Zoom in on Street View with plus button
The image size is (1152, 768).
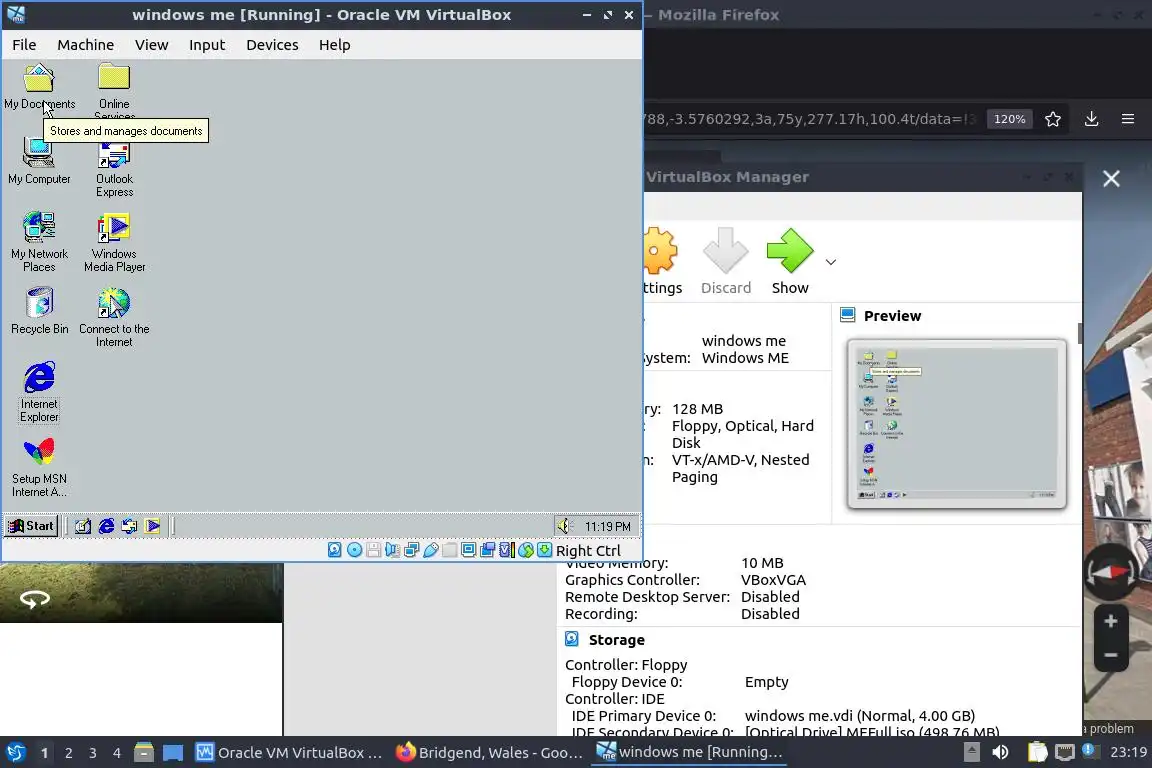click(1111, 622)
